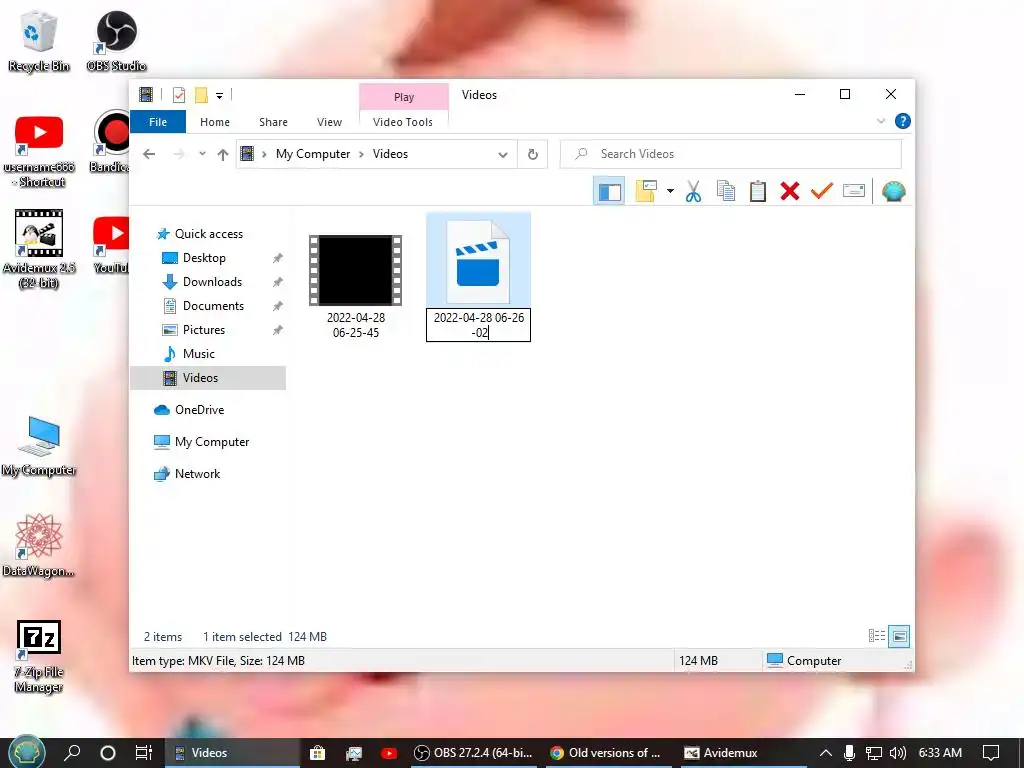
Task: Open Music in navigation pane
Action: click(199, 354)
